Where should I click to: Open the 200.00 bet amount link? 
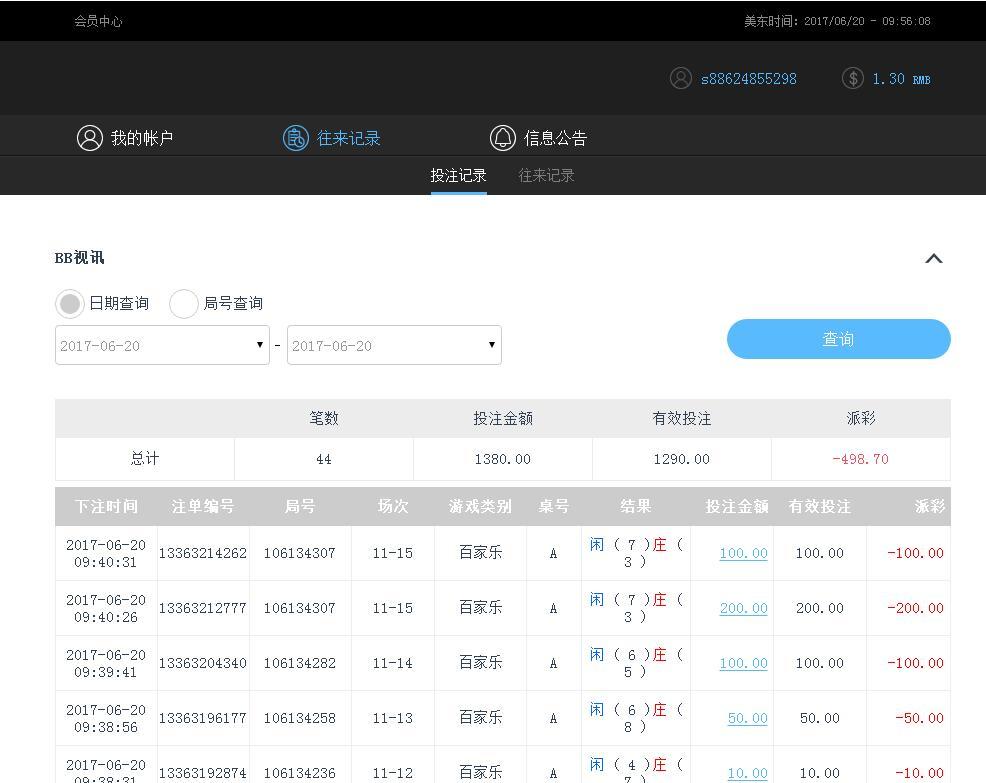tap(743, 608)
